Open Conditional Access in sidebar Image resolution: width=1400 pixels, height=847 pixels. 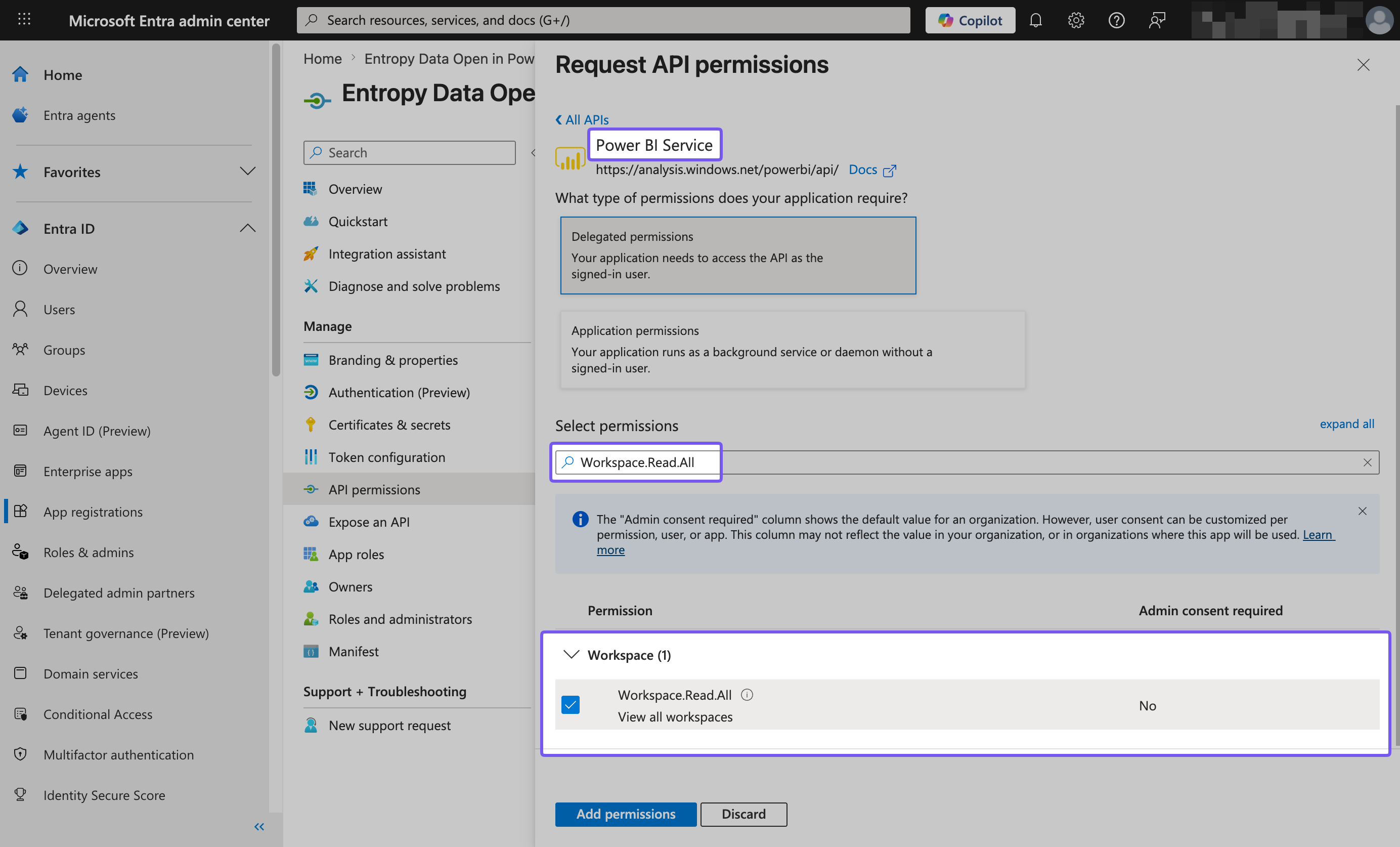[x=98, y=713]
